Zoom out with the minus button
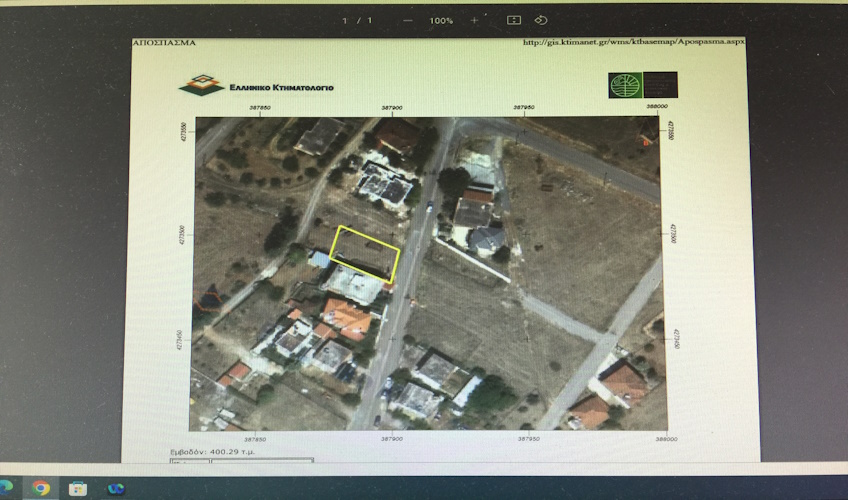This screenshot has height=500, width=848. click(407, 20)
